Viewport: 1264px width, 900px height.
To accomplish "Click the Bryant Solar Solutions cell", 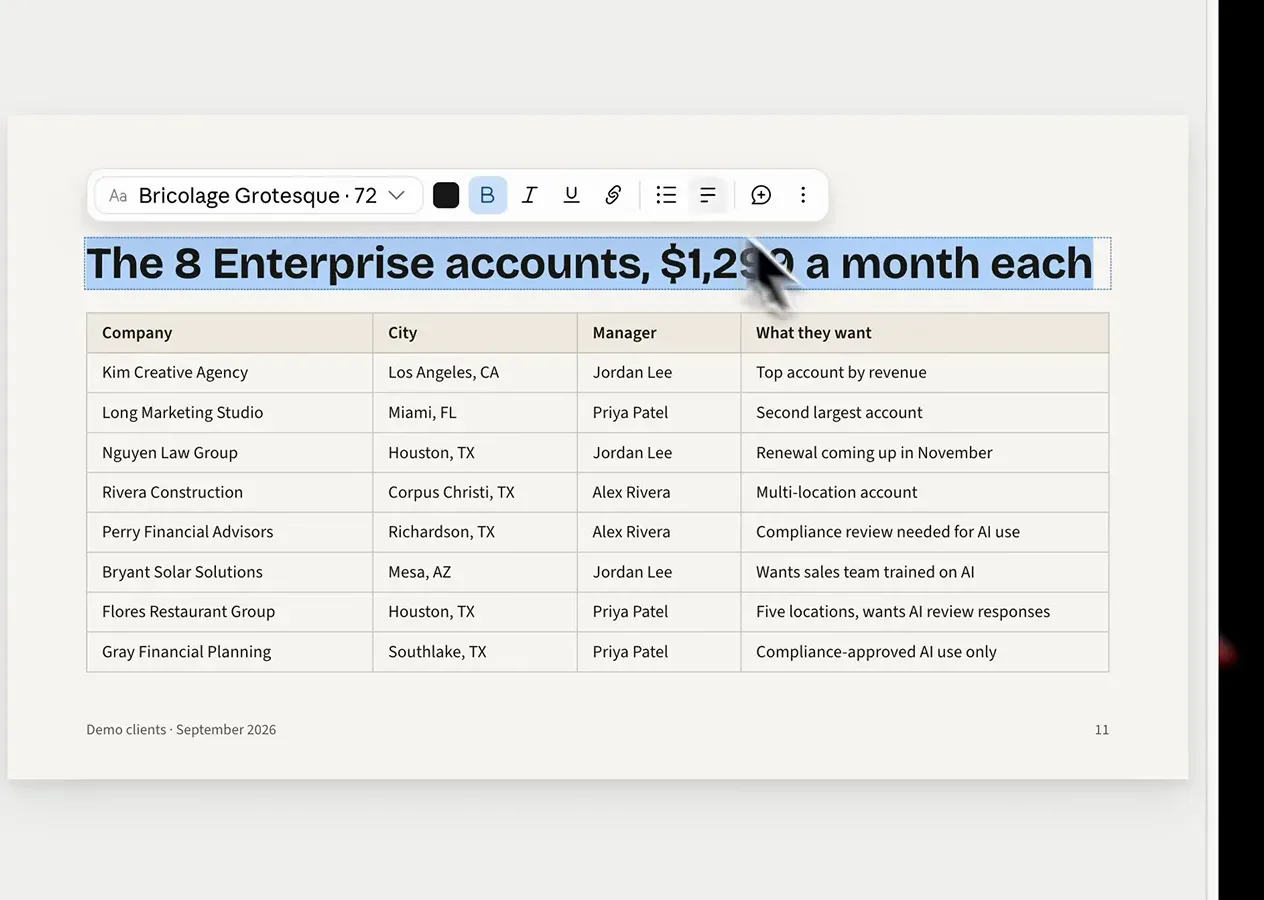I will [x=230, y=572].
